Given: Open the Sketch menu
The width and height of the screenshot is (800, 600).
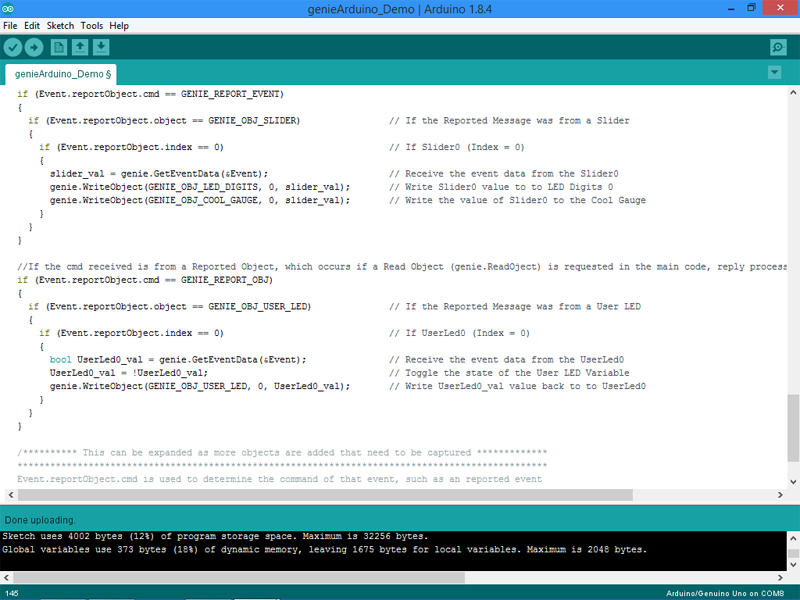Looking at the screenshot, I should (58, 25).
